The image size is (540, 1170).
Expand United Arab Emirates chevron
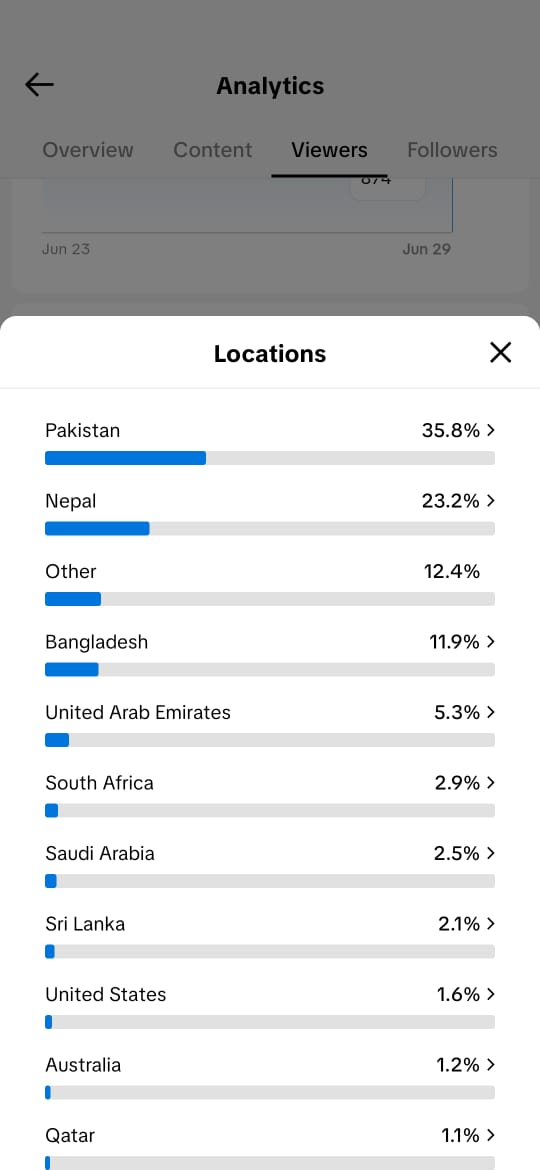point(491,712)
